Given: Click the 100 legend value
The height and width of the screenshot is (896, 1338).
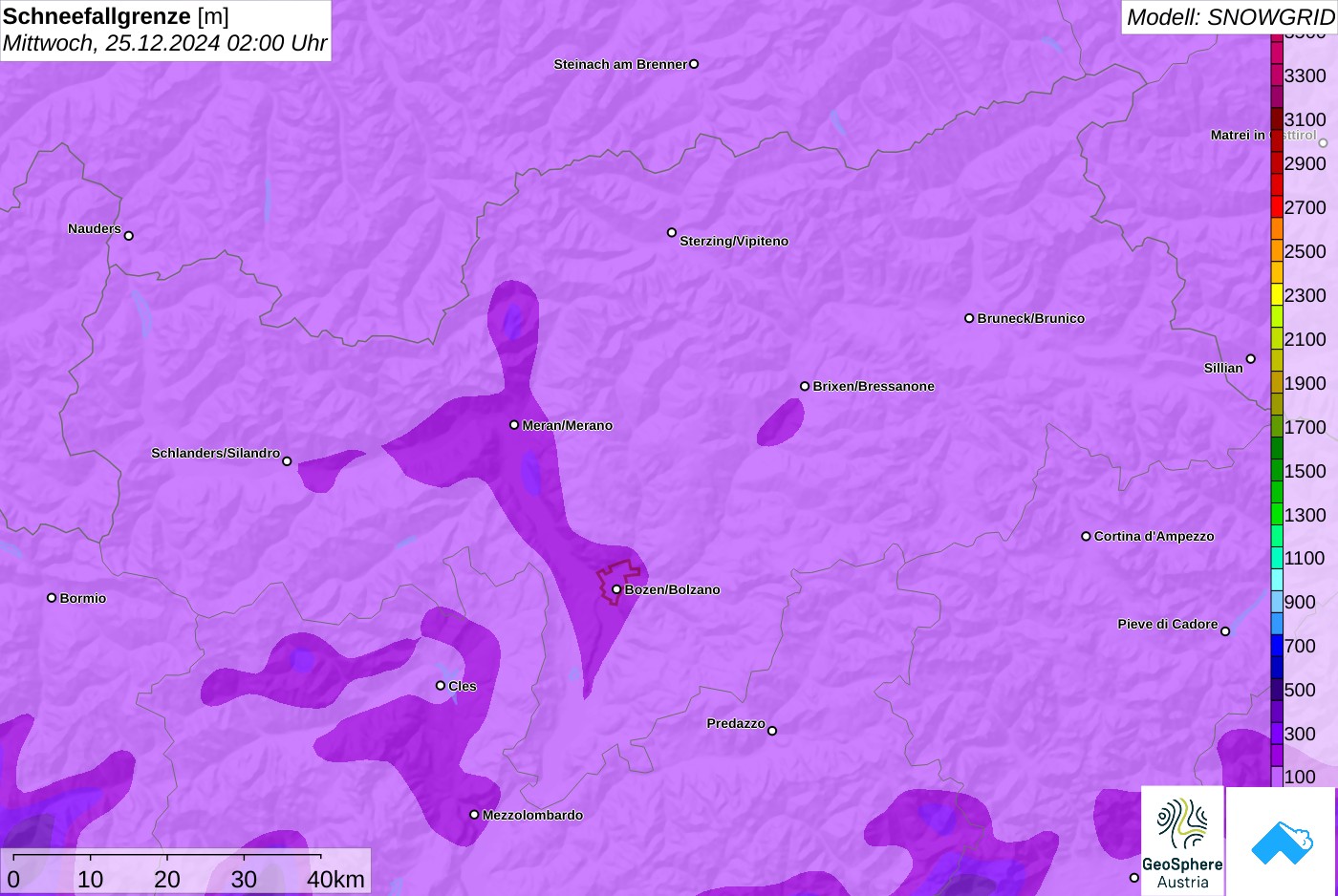Looking at the screenshot, I should pos(1300,777).
